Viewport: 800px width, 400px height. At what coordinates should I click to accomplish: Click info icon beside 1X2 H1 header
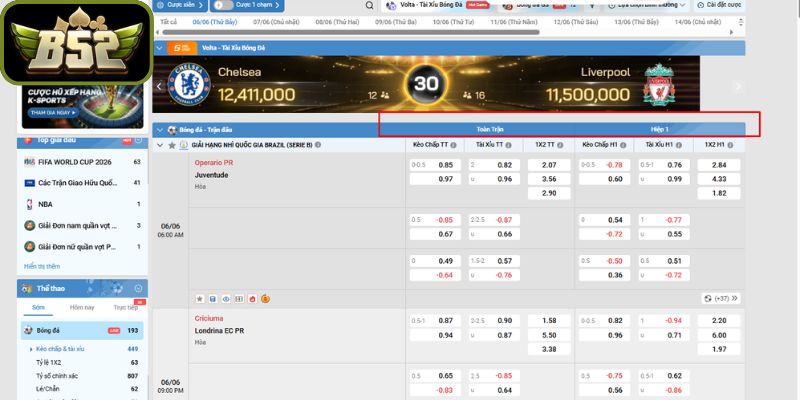pyautogui.click(x=729, y=145)
